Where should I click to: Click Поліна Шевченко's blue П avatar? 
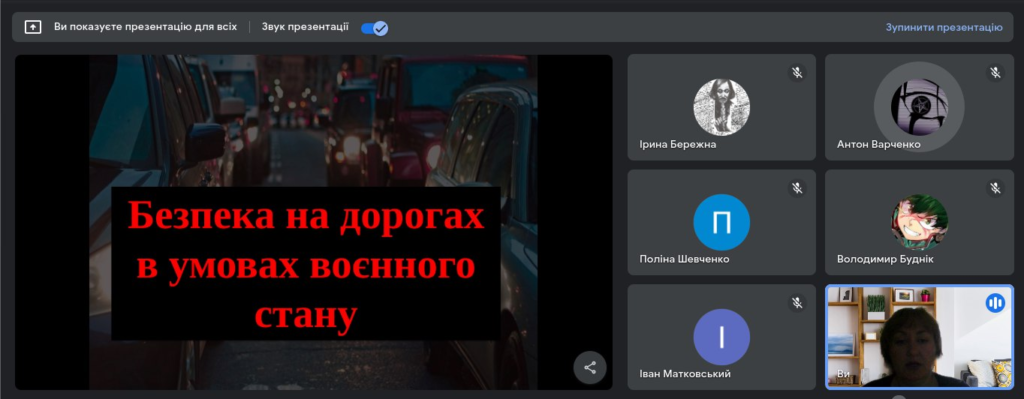coord(722,222)
